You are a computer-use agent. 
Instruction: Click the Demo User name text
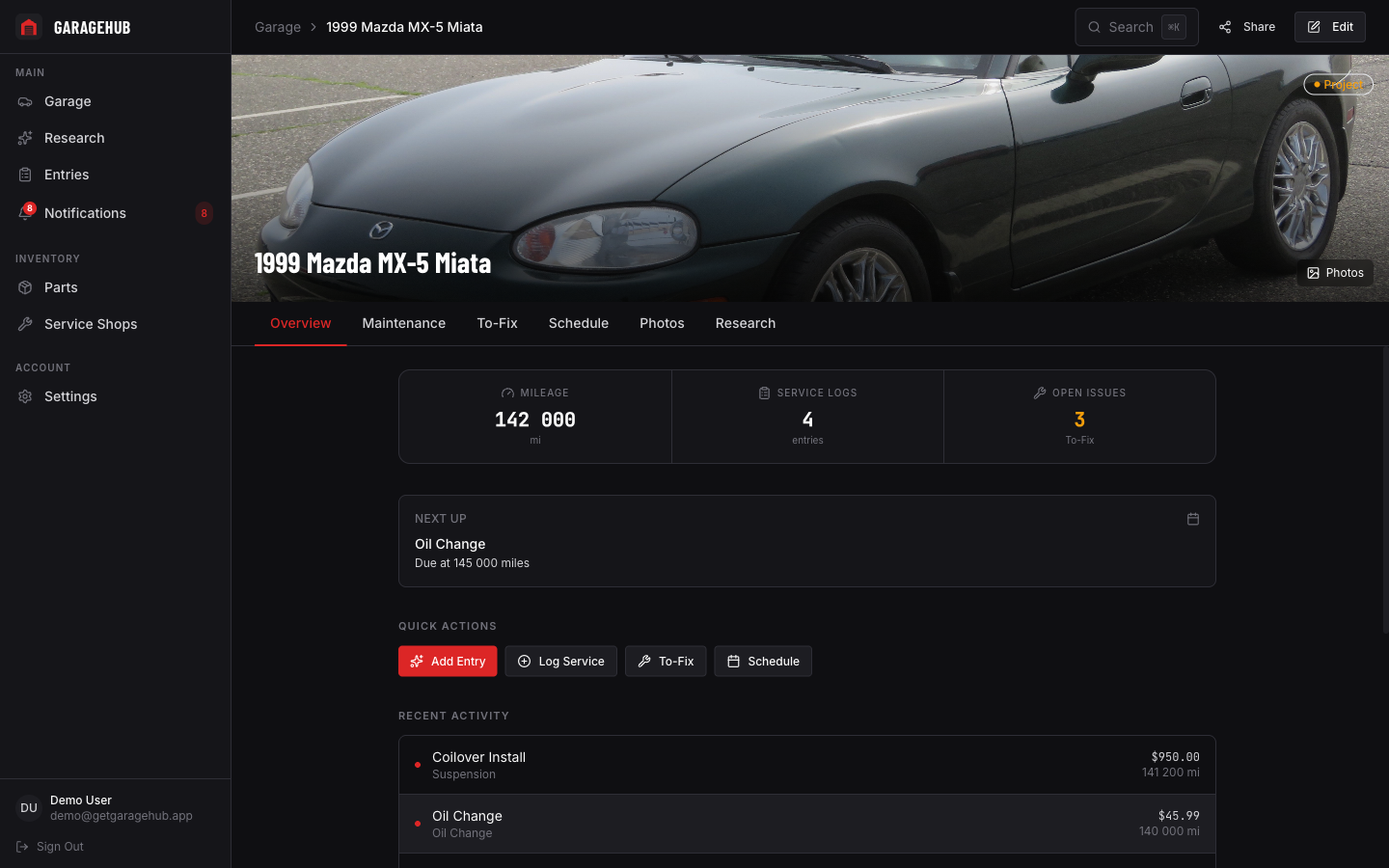click(81, 800)
